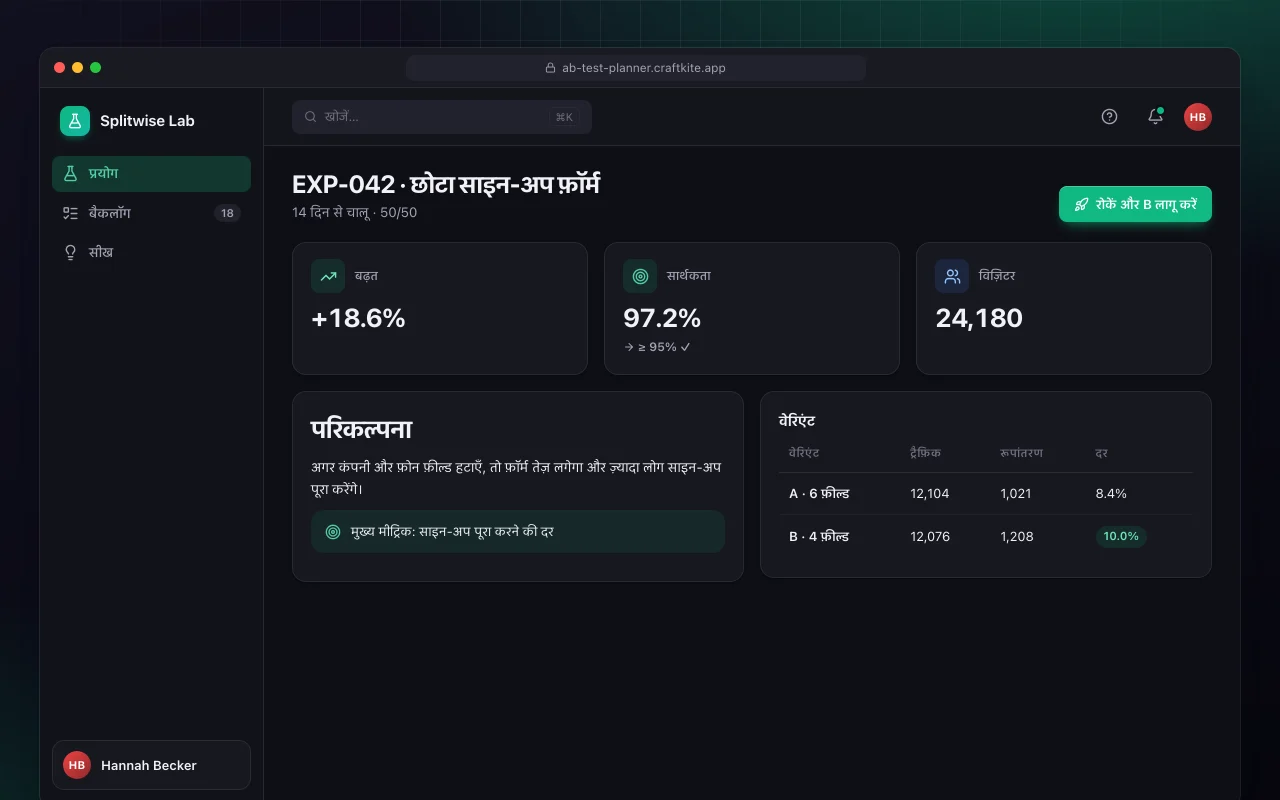Click rocket icon on apply button
The image size is (1280, 800).
tap(1081, 204)
